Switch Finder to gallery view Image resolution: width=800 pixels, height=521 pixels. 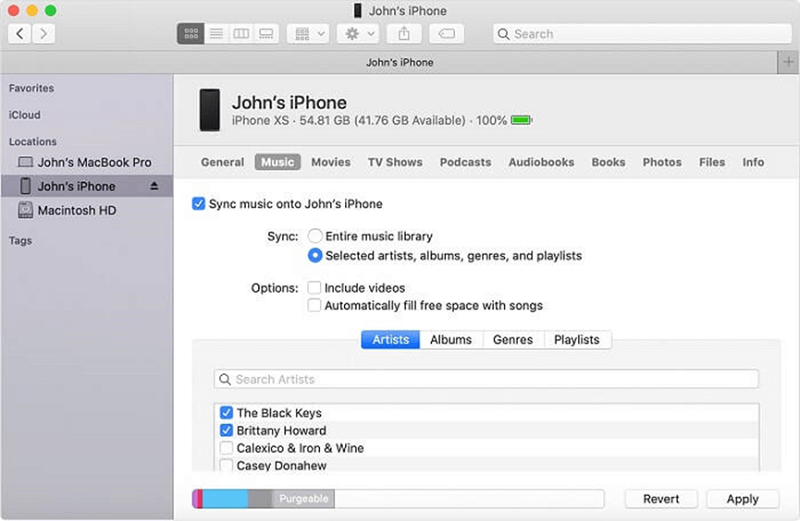(x=266, y=34)
